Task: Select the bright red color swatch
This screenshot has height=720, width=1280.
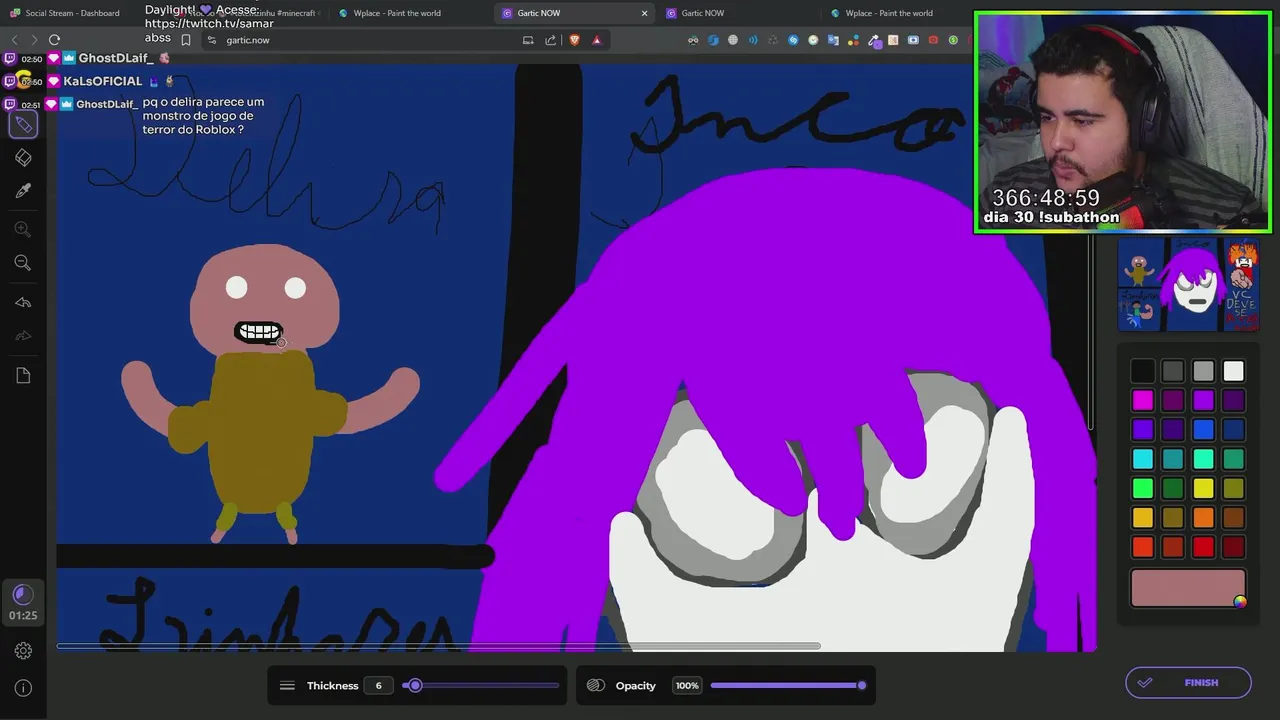Action: pyautogui.click(x=1203, y=547)
